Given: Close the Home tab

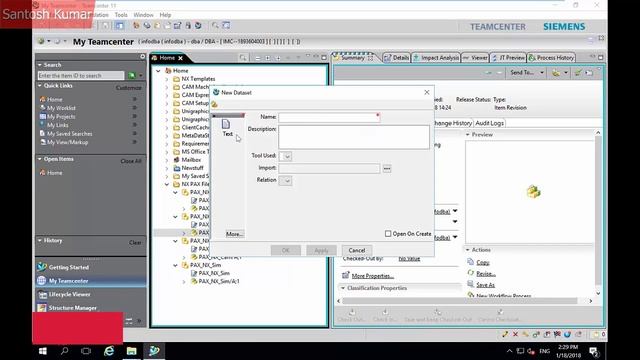Looking at the screenshot, I should tap(180, 58).
